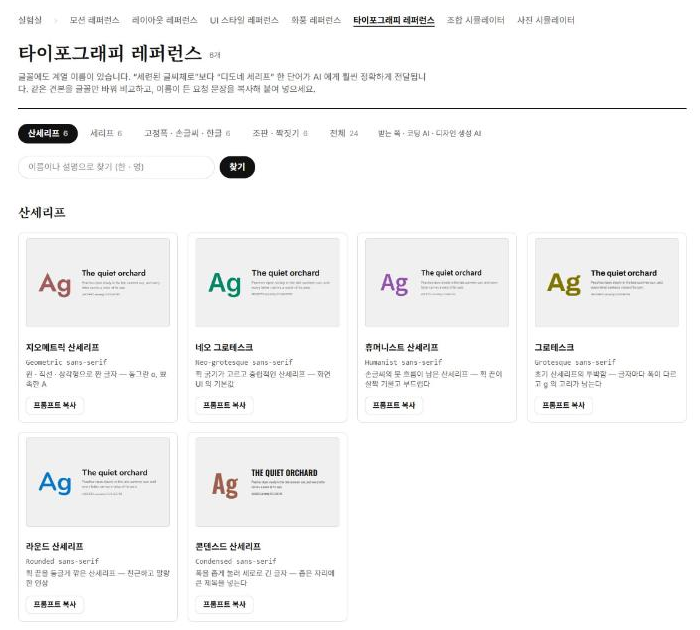Filter by 고정폭 · 손글씨 · 한글
The width and height of the screenshot is (700, 630).
pos(187,134)
